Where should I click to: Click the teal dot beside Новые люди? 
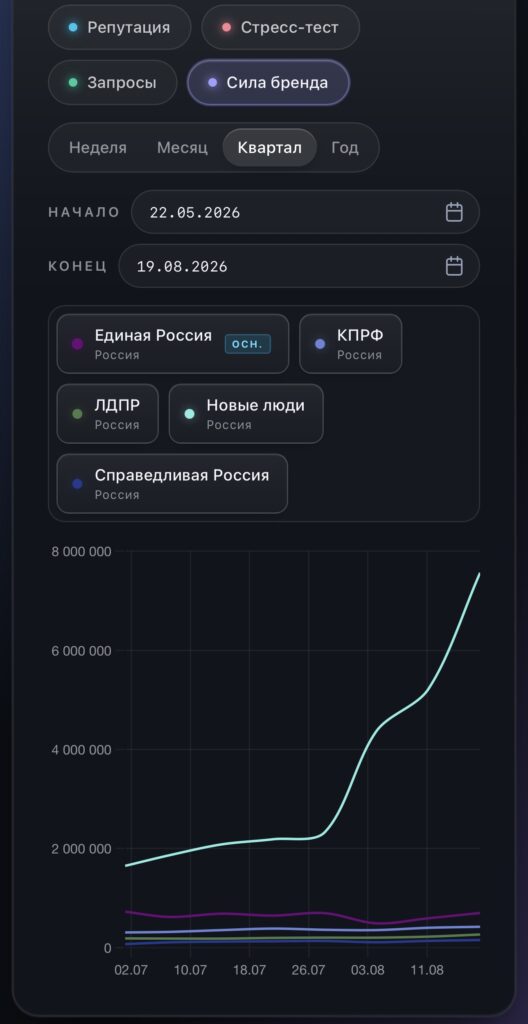(x=190, y=414)
